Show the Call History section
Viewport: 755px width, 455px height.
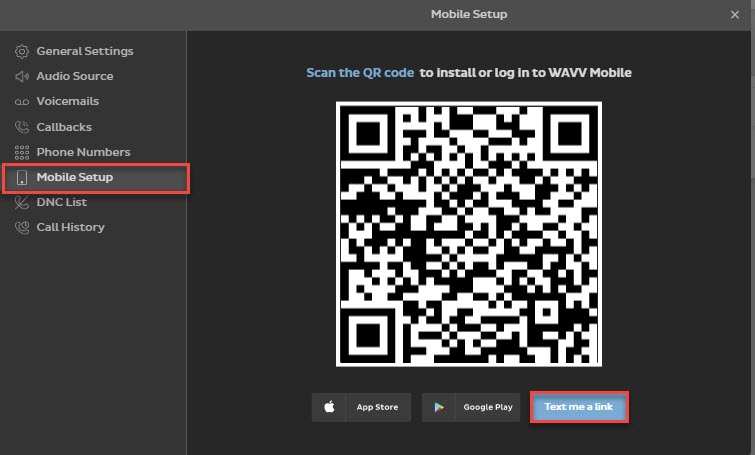click(x=70, y=227)
